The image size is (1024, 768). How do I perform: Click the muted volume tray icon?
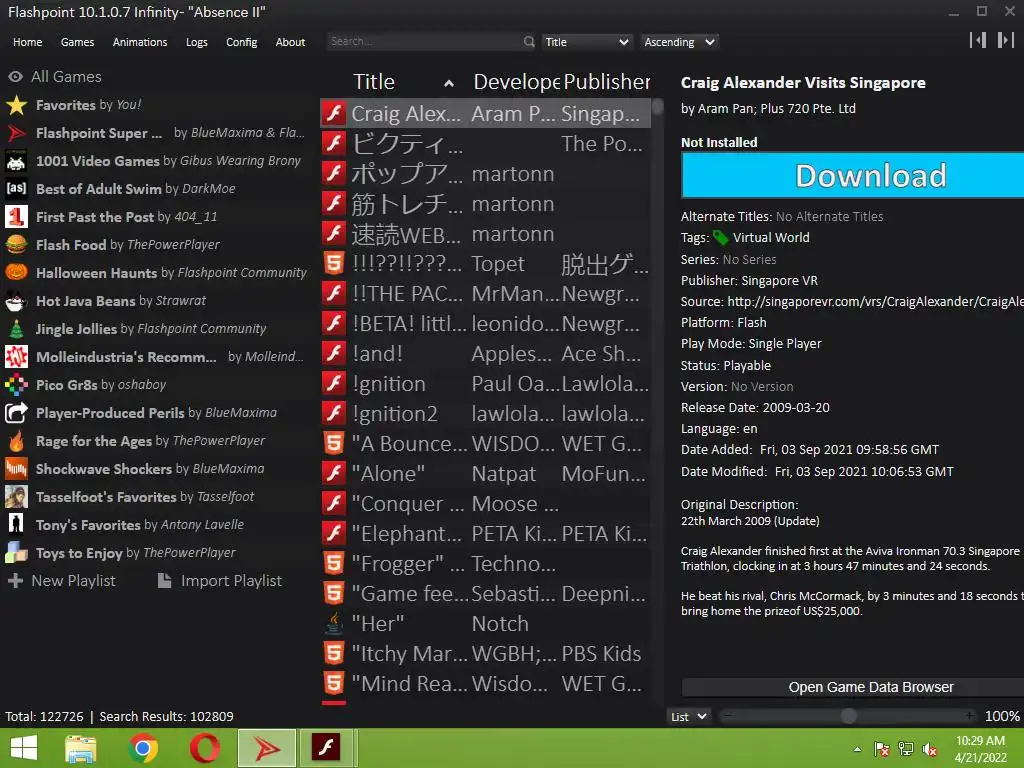930,748
